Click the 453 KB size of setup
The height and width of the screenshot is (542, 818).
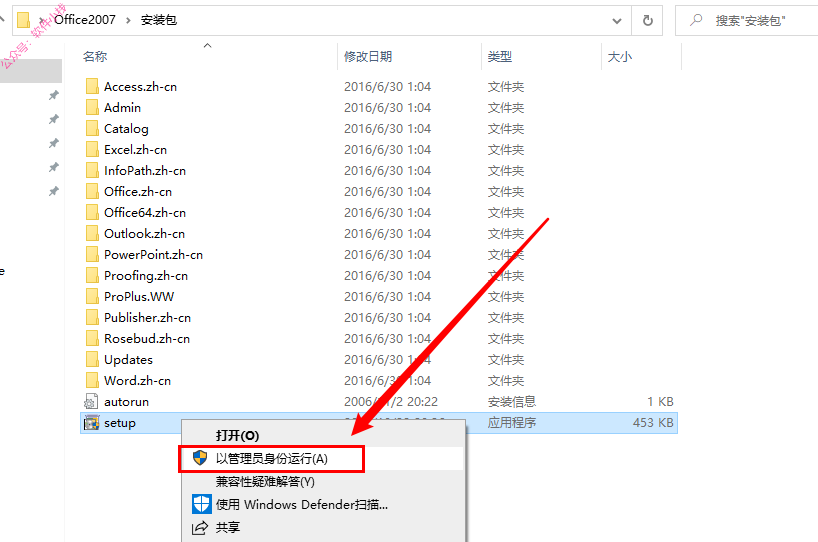coord(653,423)
